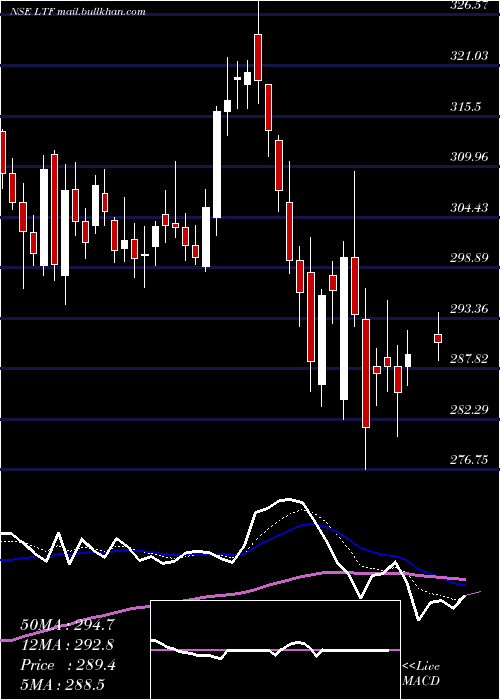Click the '5MA : 288.5' reading
500x700 pixels.
pyautogui.click(x=62, y=684)
